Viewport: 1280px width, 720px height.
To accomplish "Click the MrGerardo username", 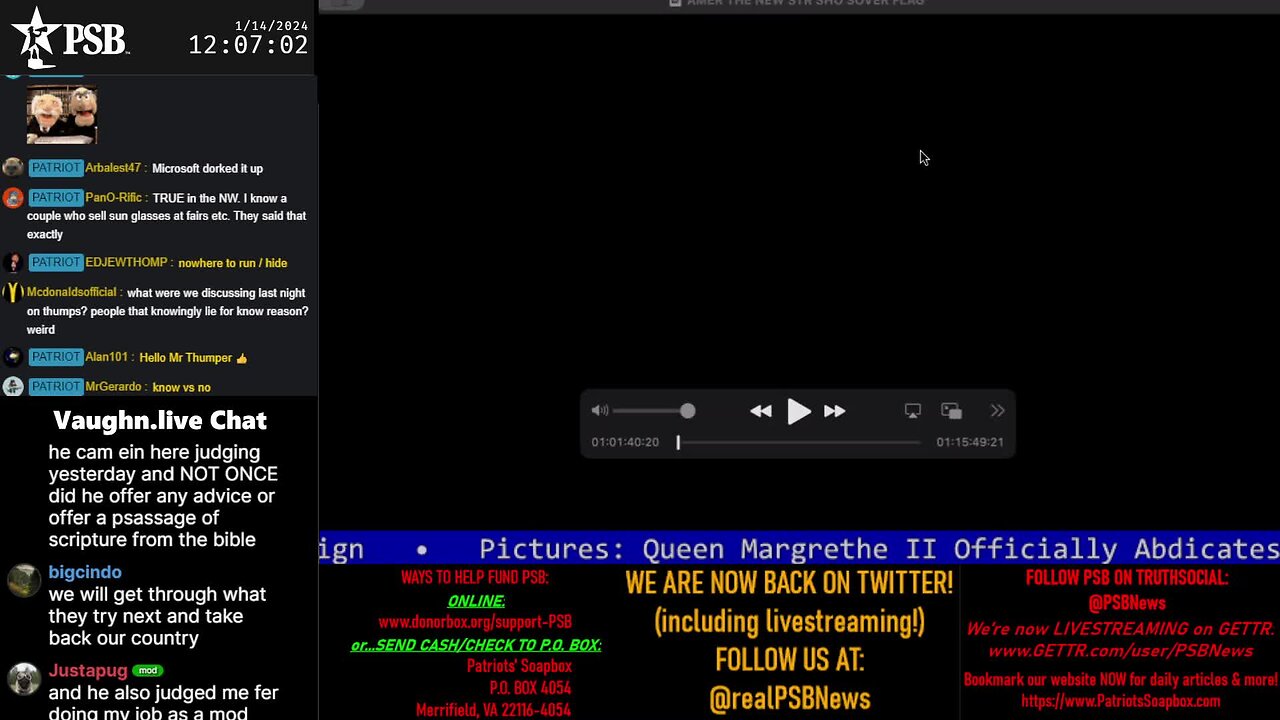I will 114,387.
